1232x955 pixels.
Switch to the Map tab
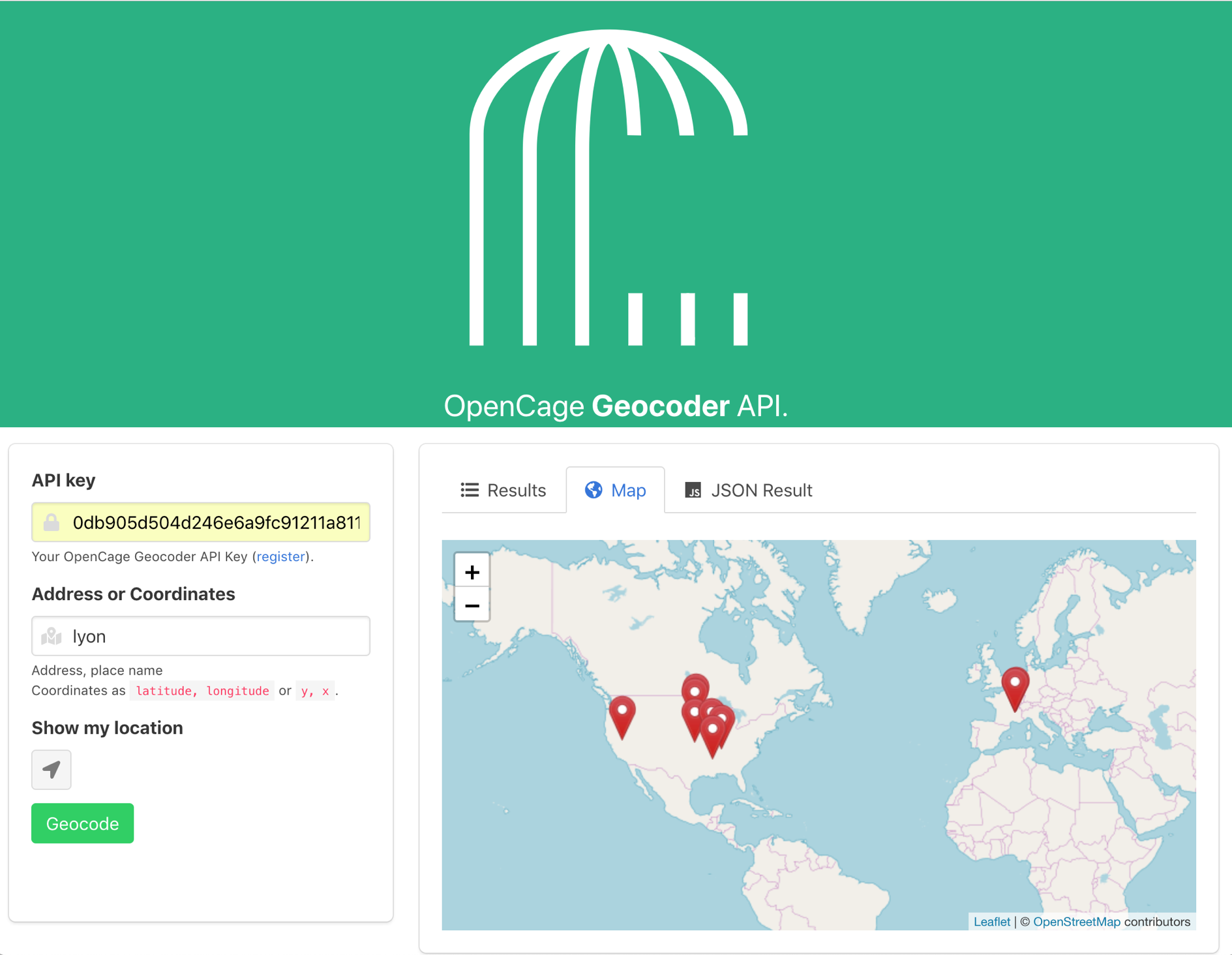pyautogui.click(x=616, y=490)
